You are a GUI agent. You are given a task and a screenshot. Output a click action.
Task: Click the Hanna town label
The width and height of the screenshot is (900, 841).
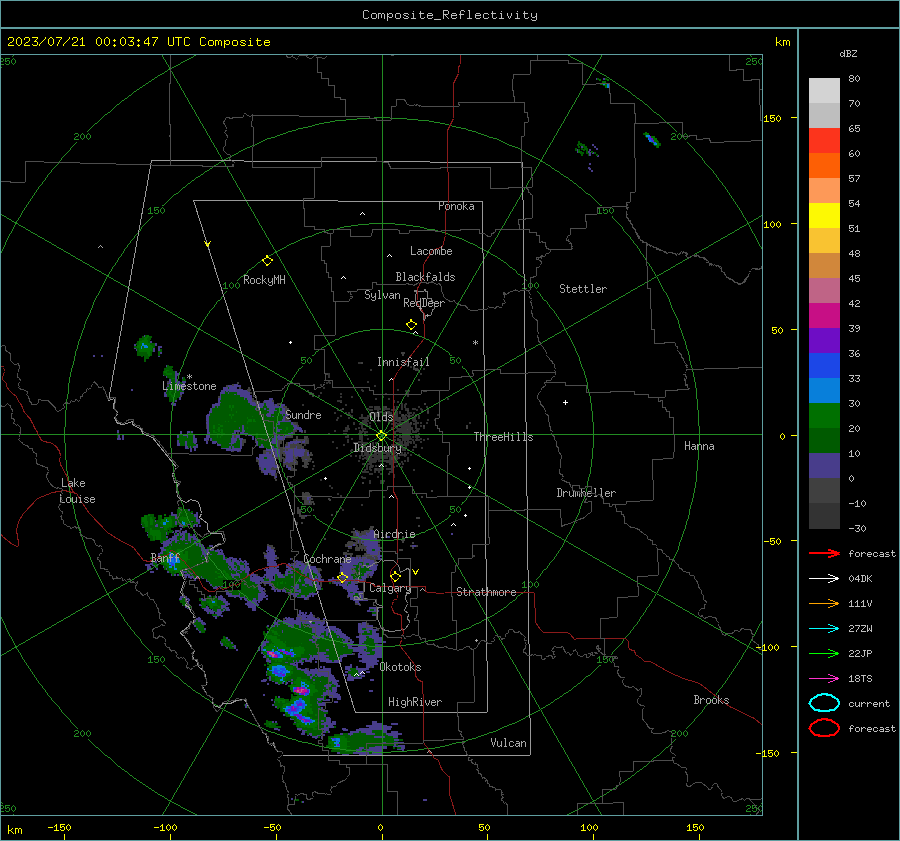[x=699, y=446]
